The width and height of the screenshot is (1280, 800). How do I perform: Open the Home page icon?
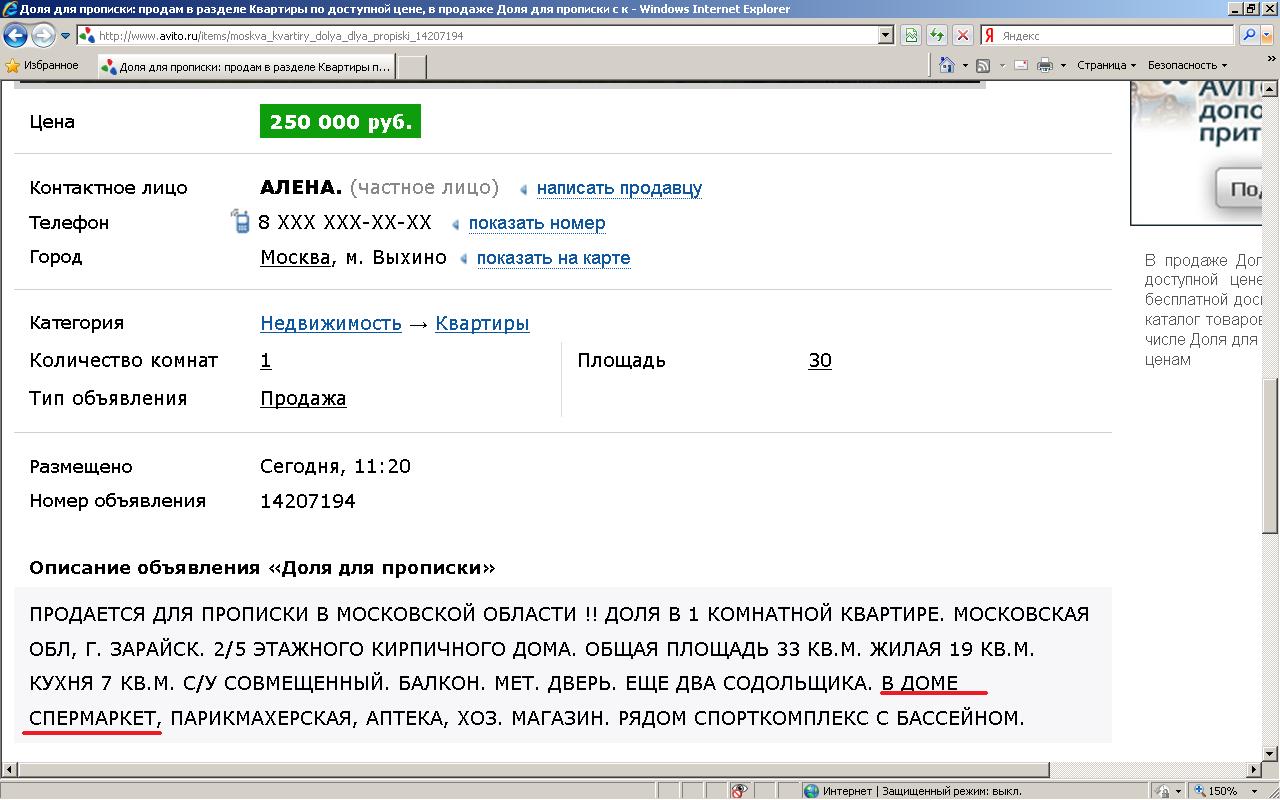947,65
